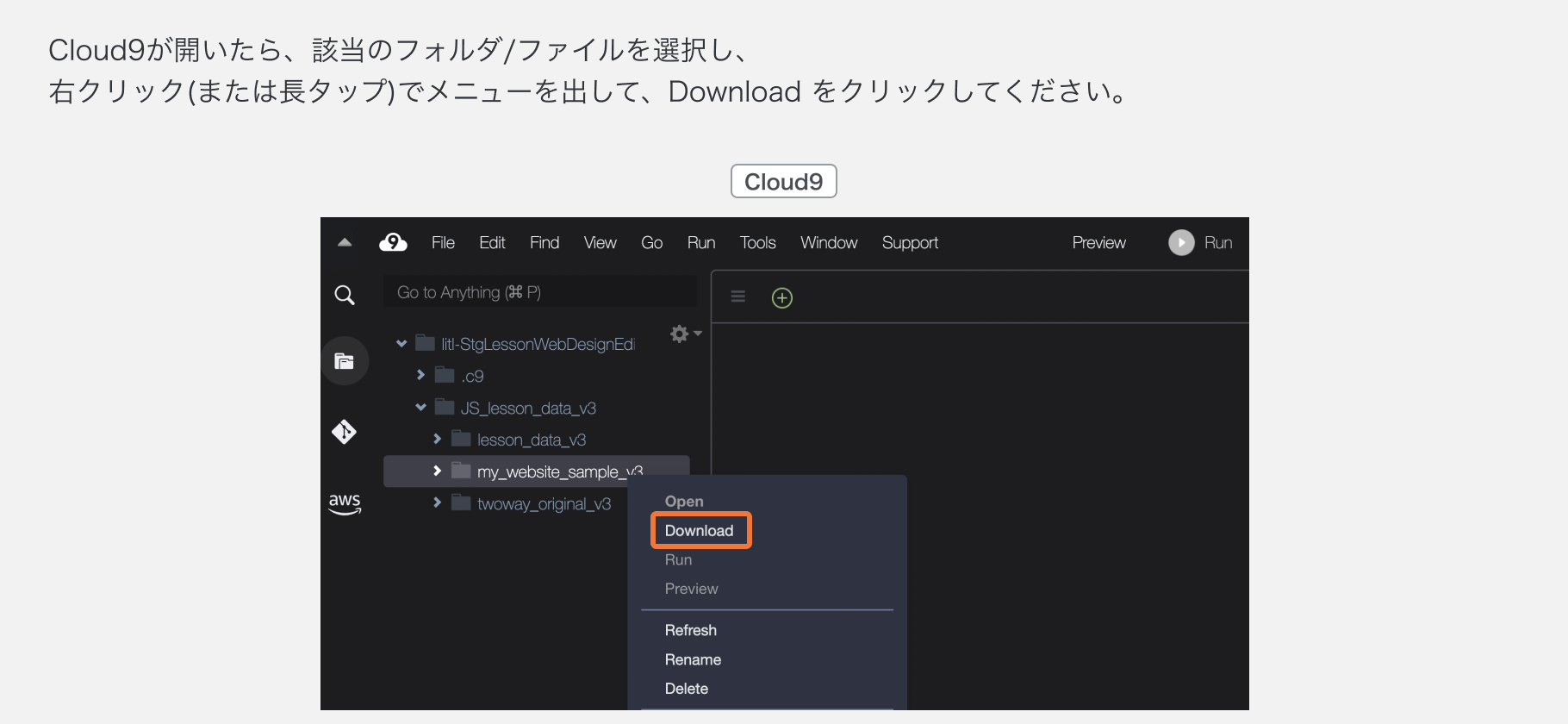This screenshot has height=724, width=1568.
Task: Collapse the root itl-StgLessonWebDesignEdi folder
Action: 401,343
